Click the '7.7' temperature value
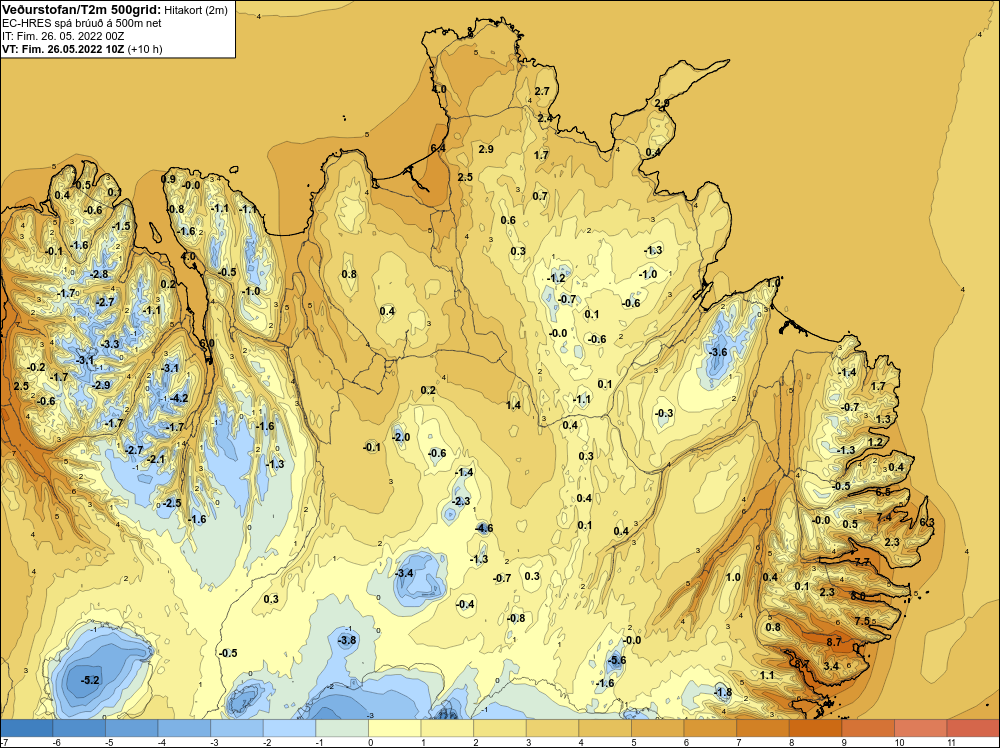This screenshot has height=748, width=1000. click(862, 562)
